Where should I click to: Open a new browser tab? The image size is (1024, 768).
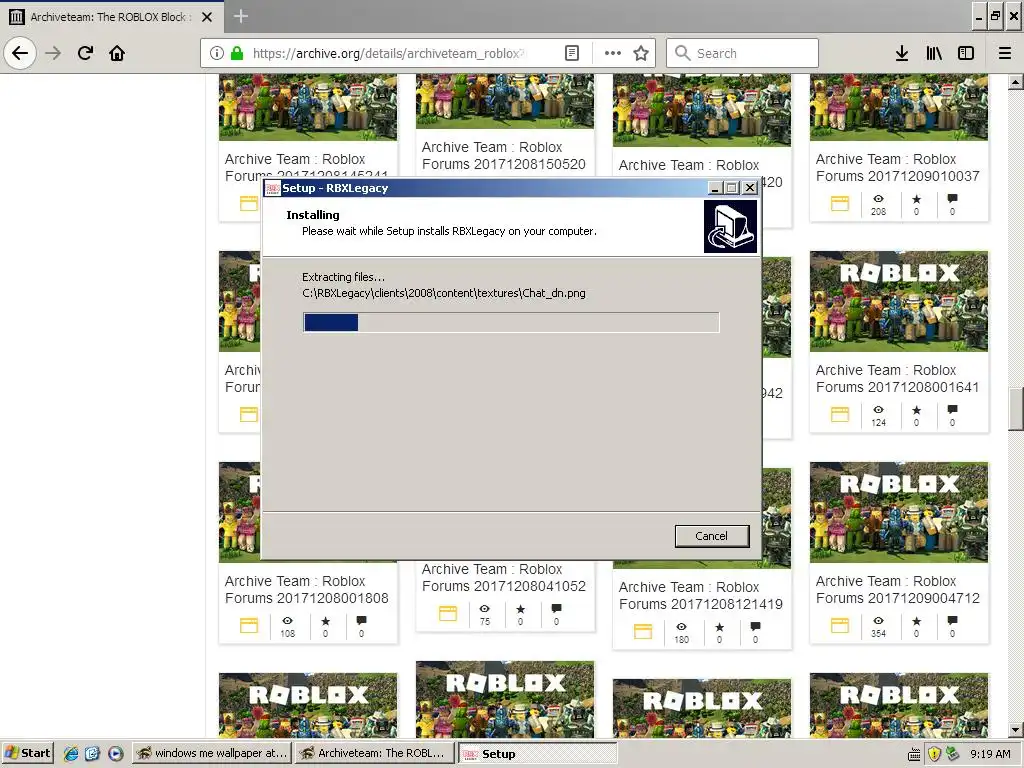pos(240,16)
